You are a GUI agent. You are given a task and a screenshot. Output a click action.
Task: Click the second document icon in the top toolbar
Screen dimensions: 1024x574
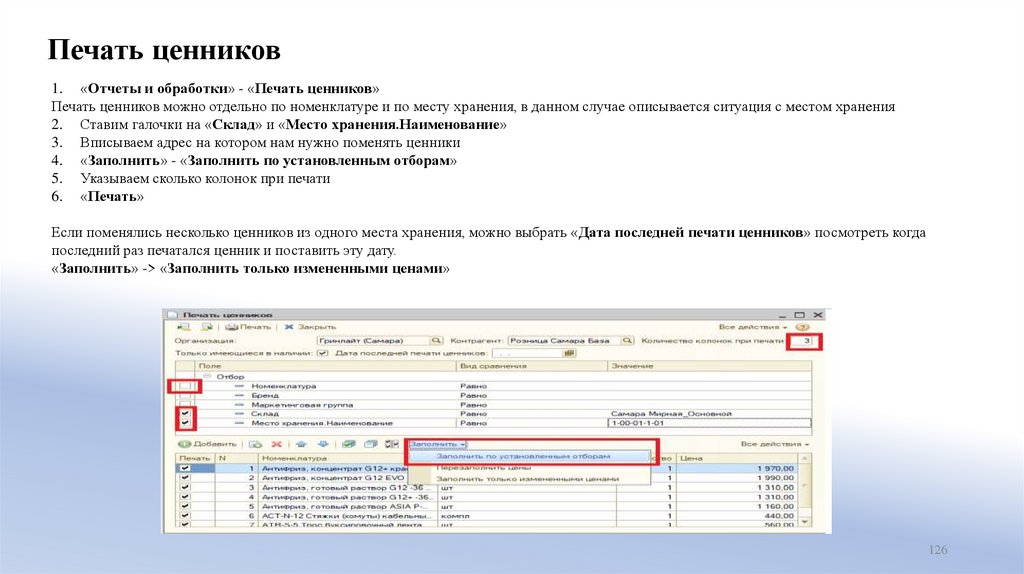click(x=207, y=327)
